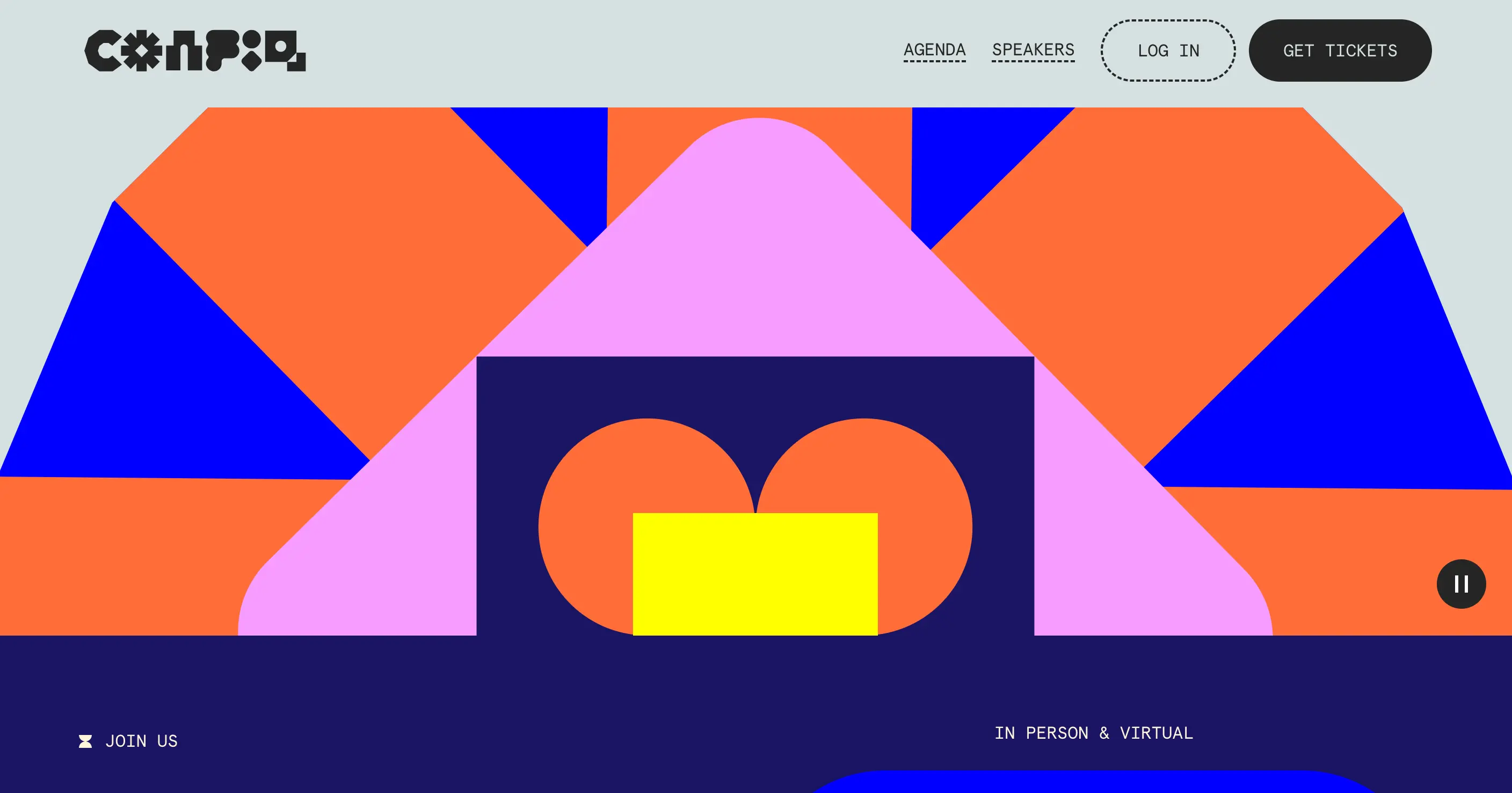Click the Join Us label
The image size is (1512, 793).
141,741
